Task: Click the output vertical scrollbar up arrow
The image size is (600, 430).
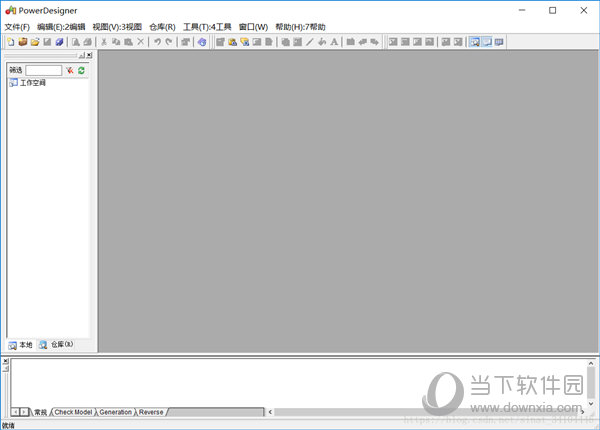Action: click(591, 363)
